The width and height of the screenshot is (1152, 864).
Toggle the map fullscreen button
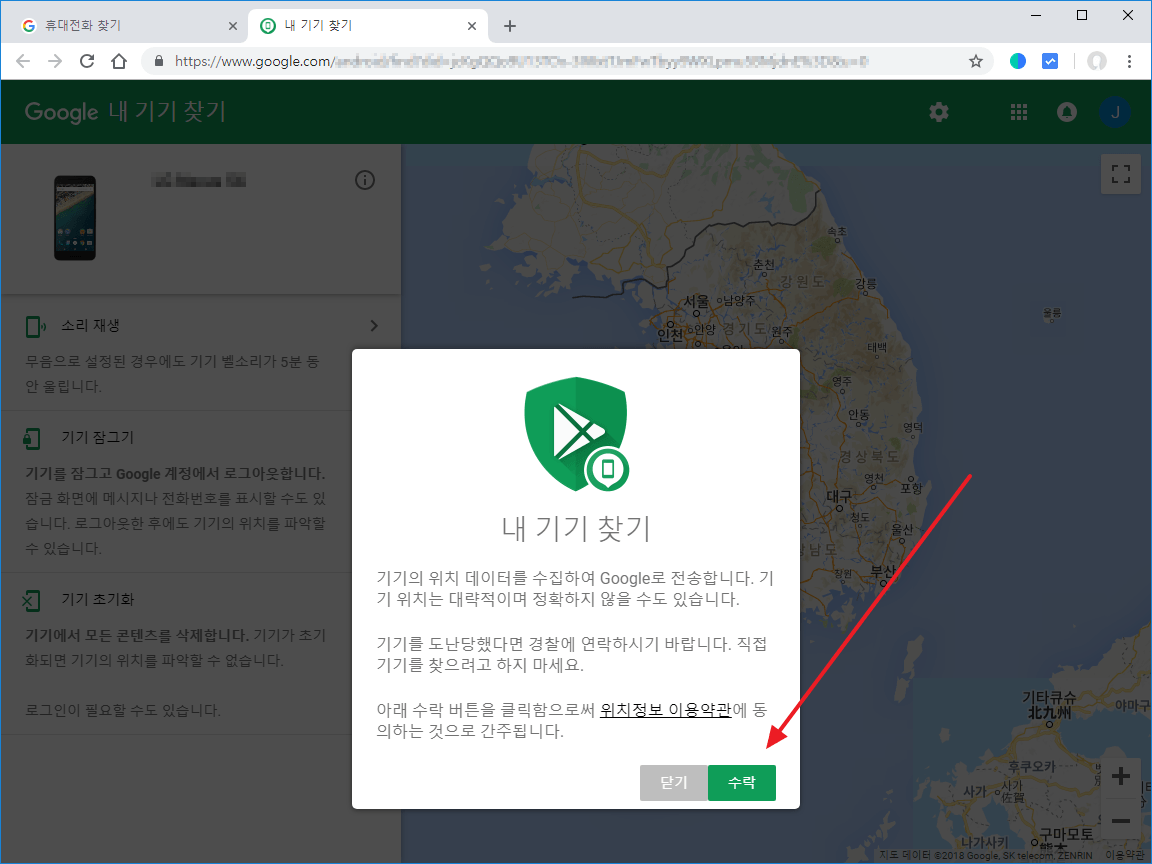coord(1120,174)
